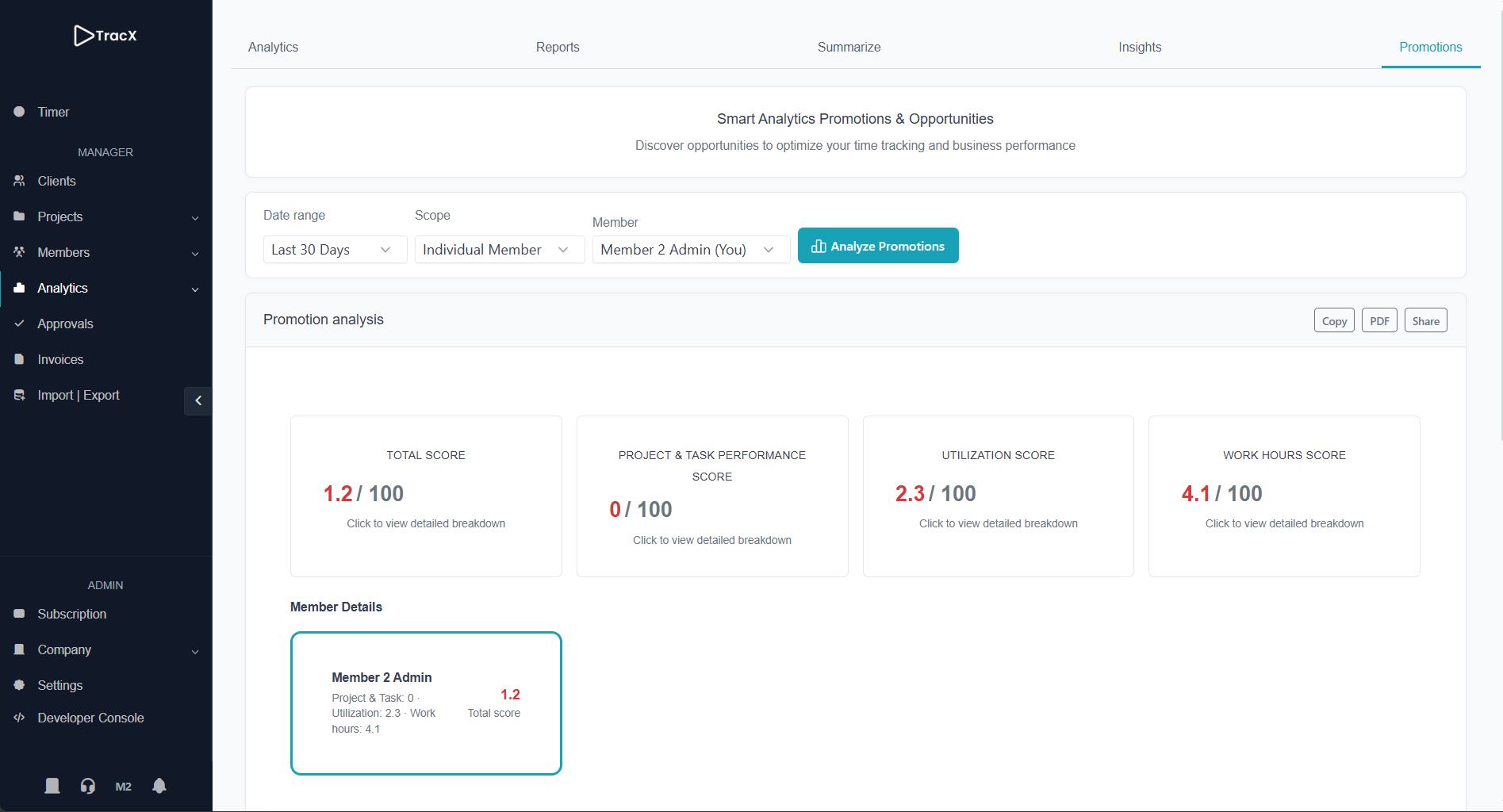Expand the Analytics submenu chevron

[195, 289]
